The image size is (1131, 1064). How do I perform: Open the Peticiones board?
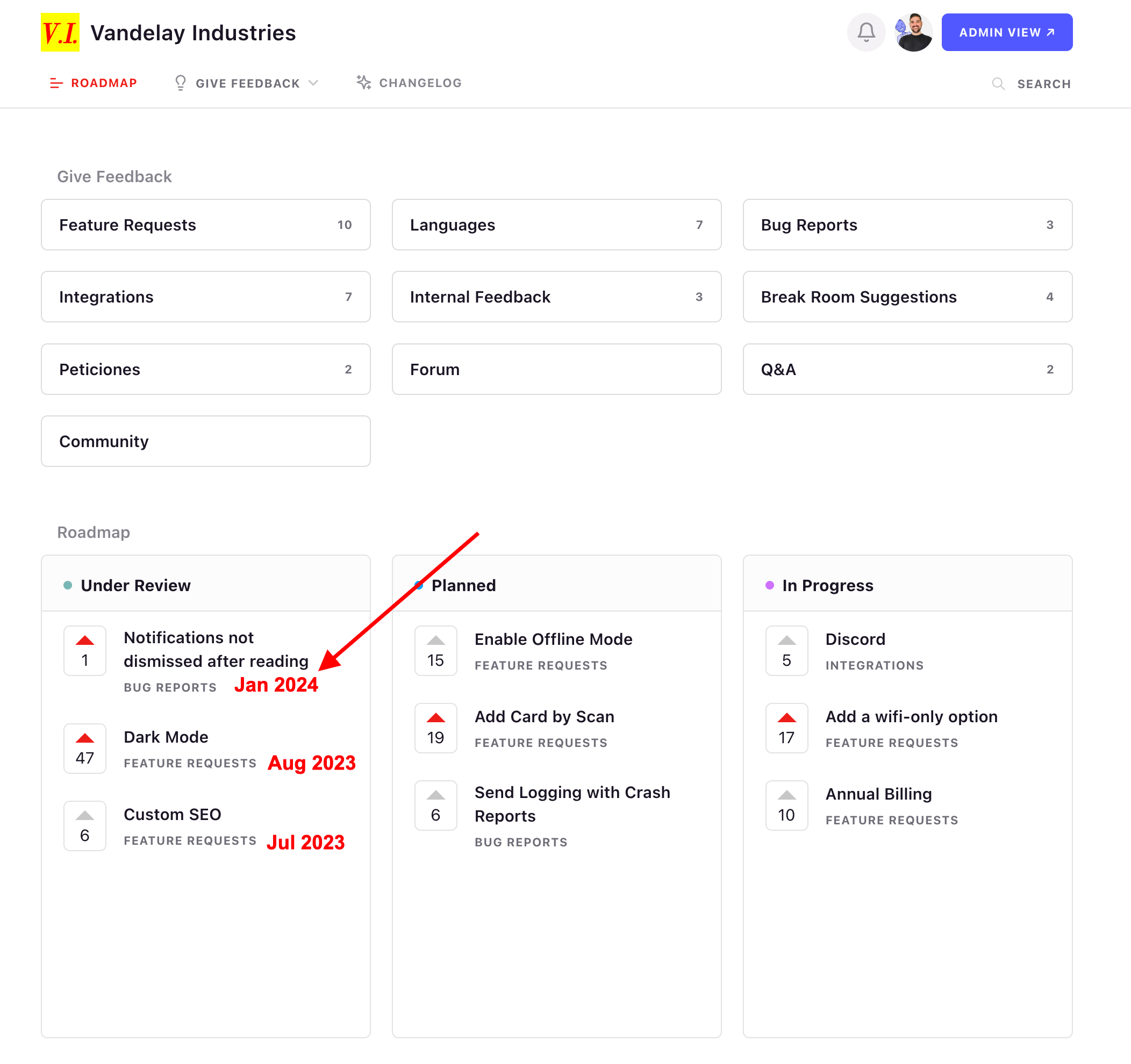pos(206,369)
